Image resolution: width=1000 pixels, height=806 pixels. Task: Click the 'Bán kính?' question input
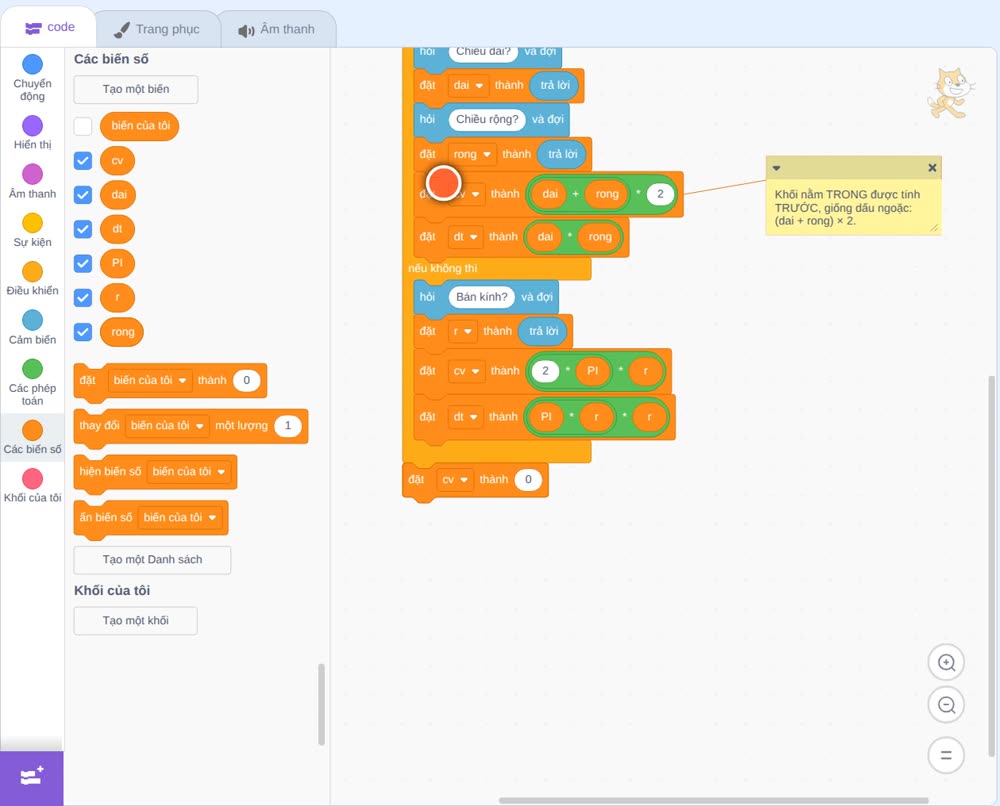pyautogui.click(x=482, y=297)
